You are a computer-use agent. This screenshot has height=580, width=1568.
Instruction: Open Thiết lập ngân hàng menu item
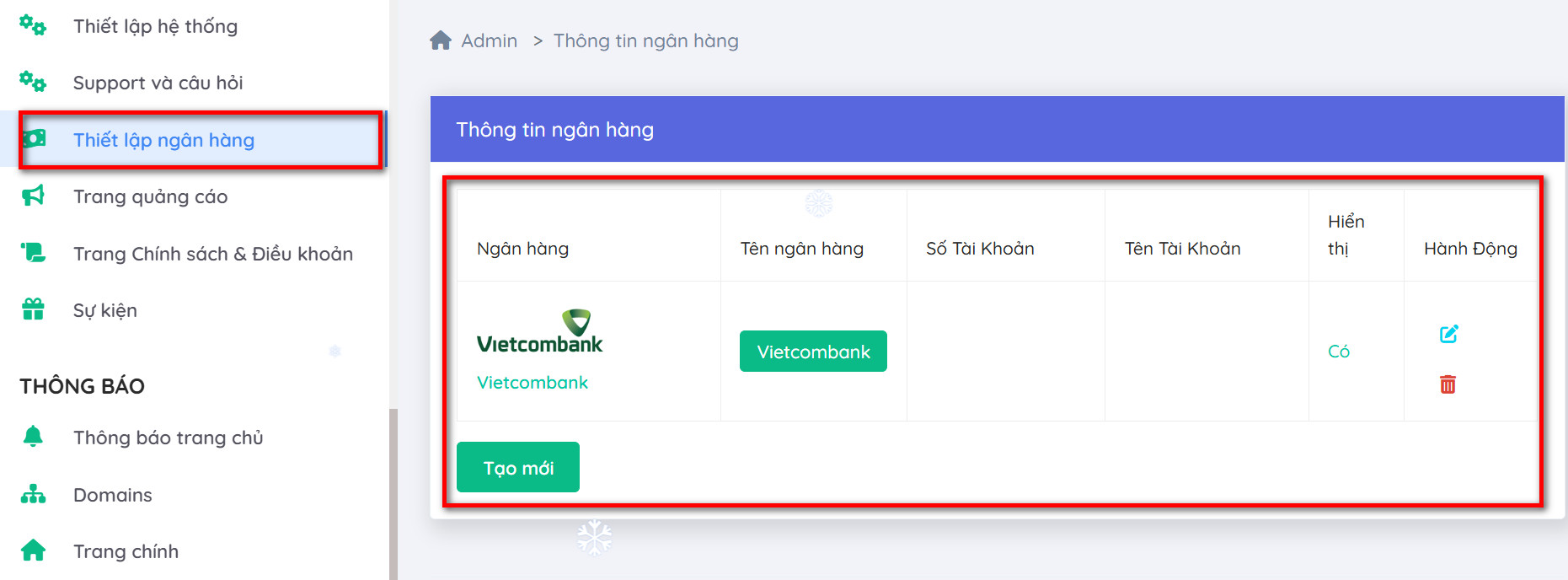click(x=163, y=140)
